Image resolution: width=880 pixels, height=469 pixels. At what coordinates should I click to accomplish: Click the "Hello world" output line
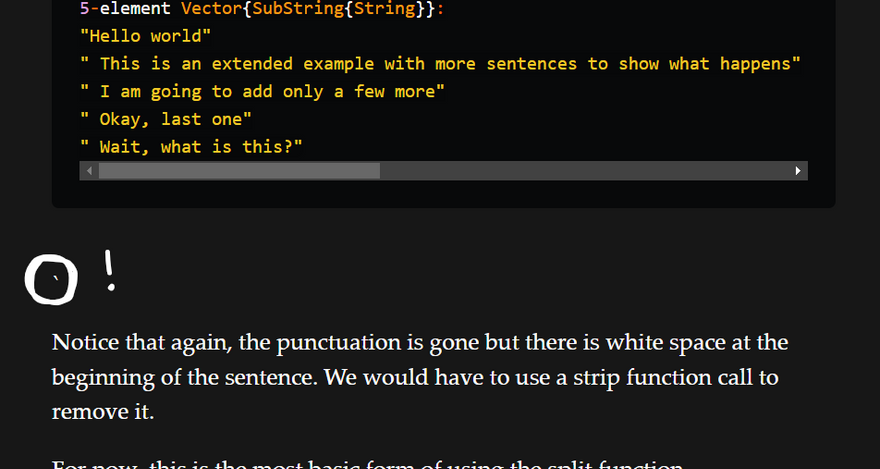(145, 36)
